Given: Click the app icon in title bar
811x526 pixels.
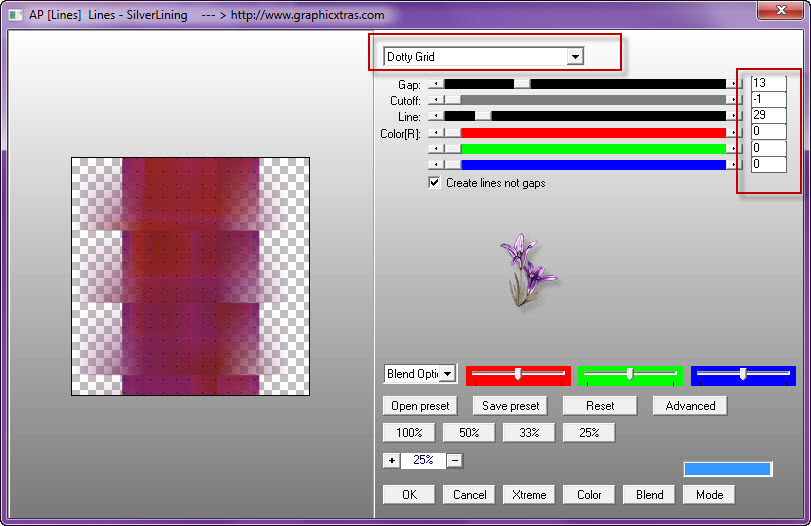Looking at the screenshot, I should [x=15, y=15].
